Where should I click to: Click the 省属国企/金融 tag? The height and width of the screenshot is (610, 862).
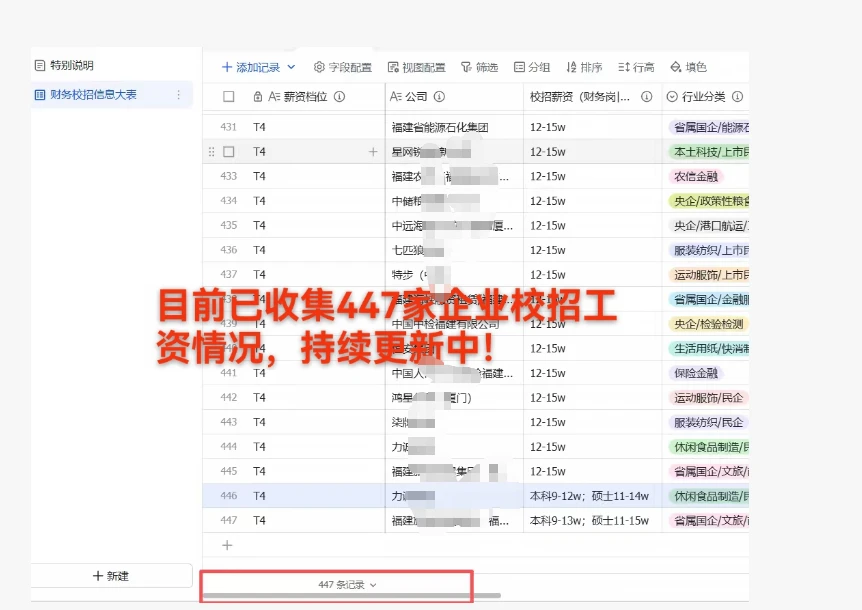pos(709,300)
